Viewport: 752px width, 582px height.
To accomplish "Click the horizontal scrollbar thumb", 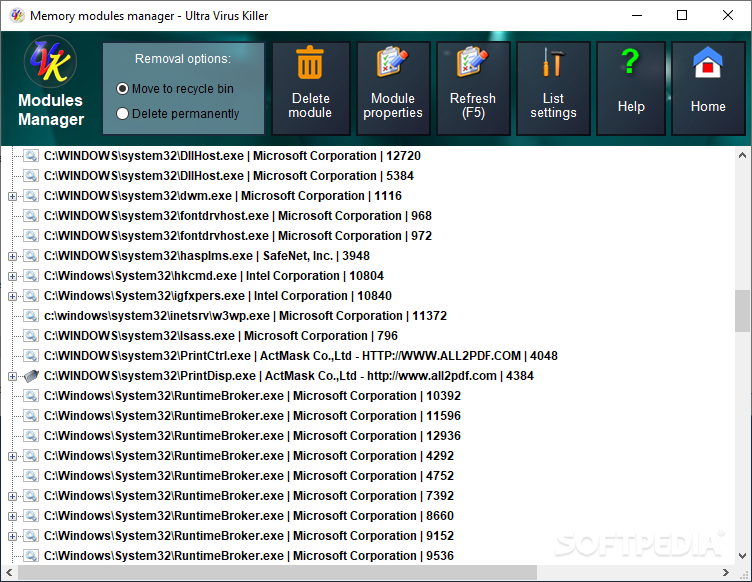I will coord(277,572).
